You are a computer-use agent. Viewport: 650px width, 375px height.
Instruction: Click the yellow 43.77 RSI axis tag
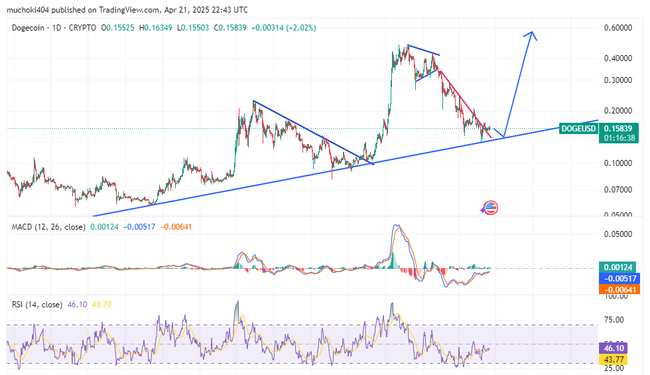click(x=613, y=359)
